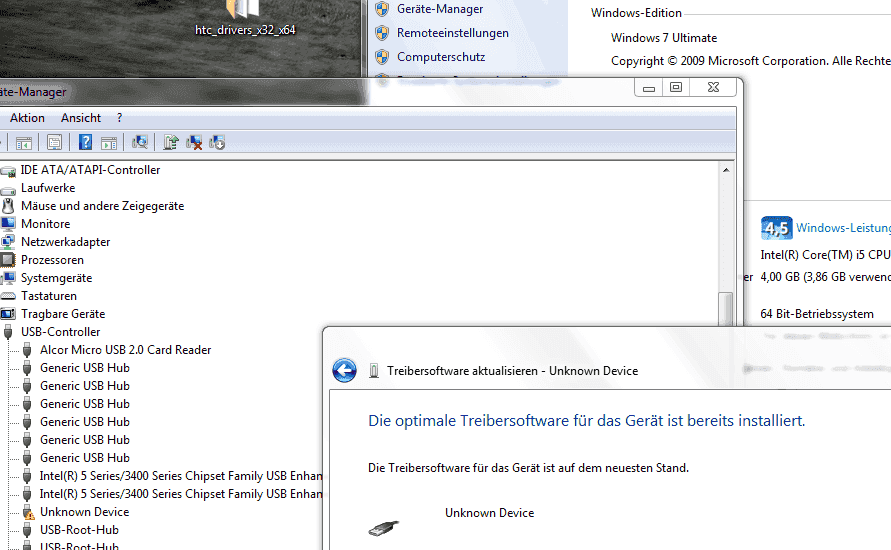This screenshot has height=550, width=891.
Task: Minimize the Geräte-Manager window
Action: pyautogui.click(x=649, y=88)
